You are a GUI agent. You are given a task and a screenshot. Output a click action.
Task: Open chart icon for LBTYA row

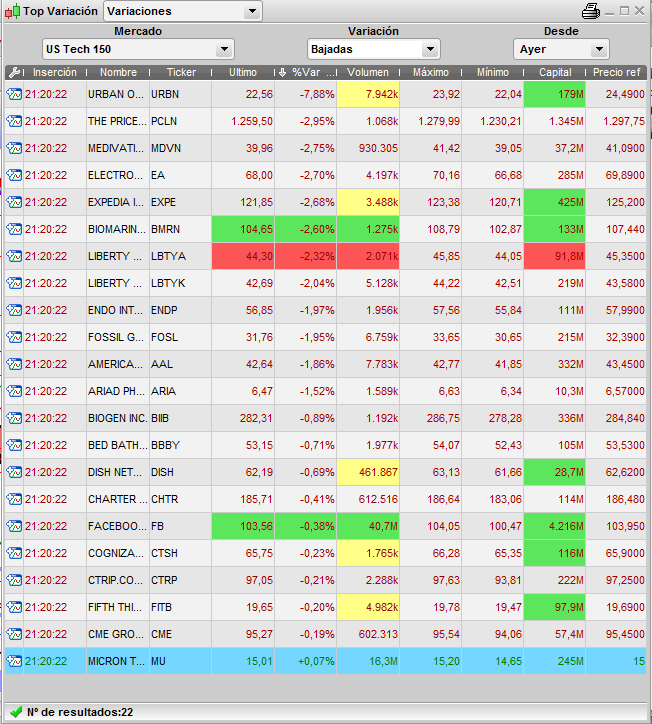point(14,256)
